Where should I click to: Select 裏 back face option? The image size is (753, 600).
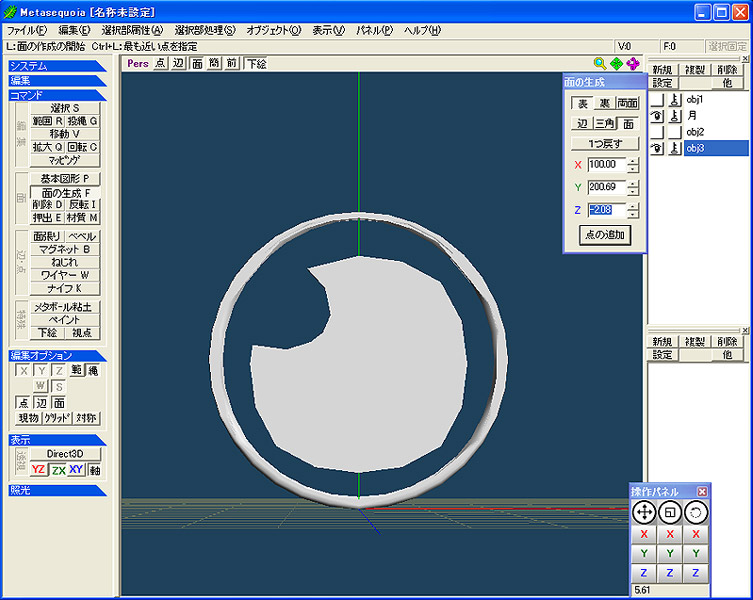[x=605, y=103]
